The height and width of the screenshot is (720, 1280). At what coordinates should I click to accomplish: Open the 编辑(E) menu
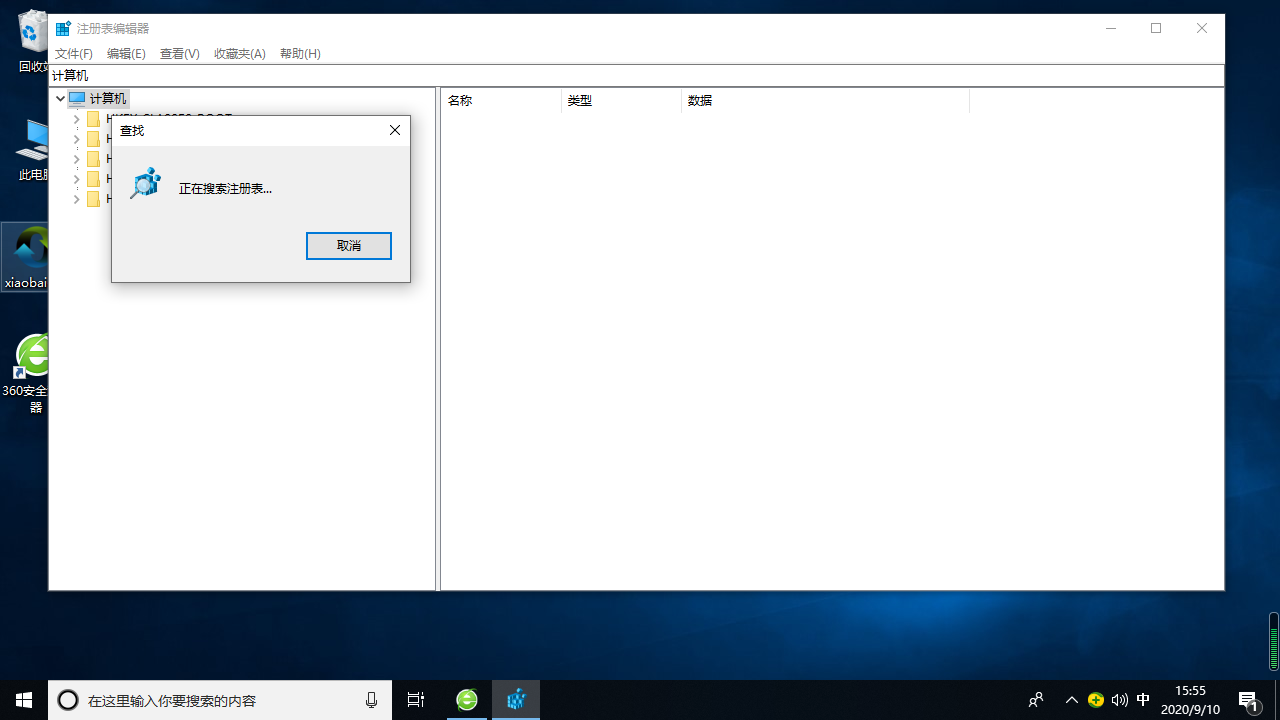[126, 54]
